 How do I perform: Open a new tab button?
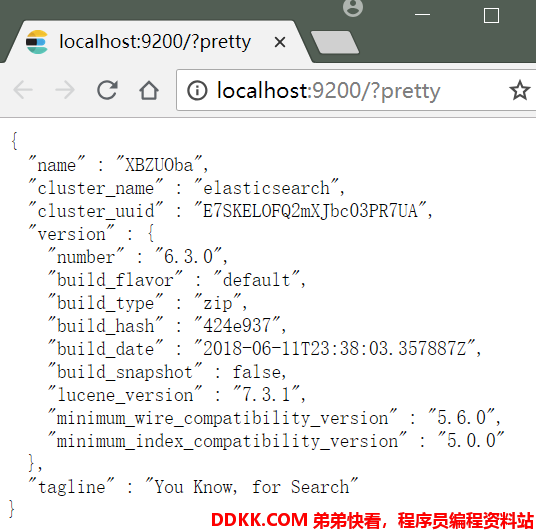tap(335, 42)
